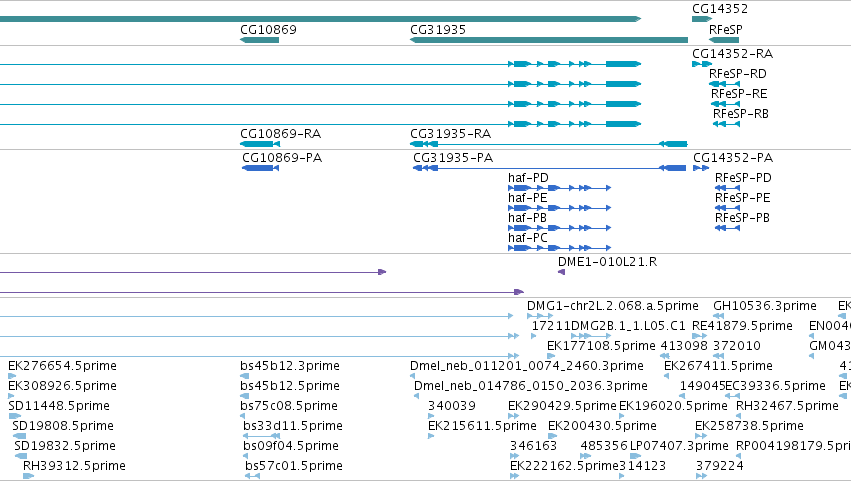Viewport: 851px width, 481px height.
Task: Select the EC39336.5prime label
Action: point(776,386)
